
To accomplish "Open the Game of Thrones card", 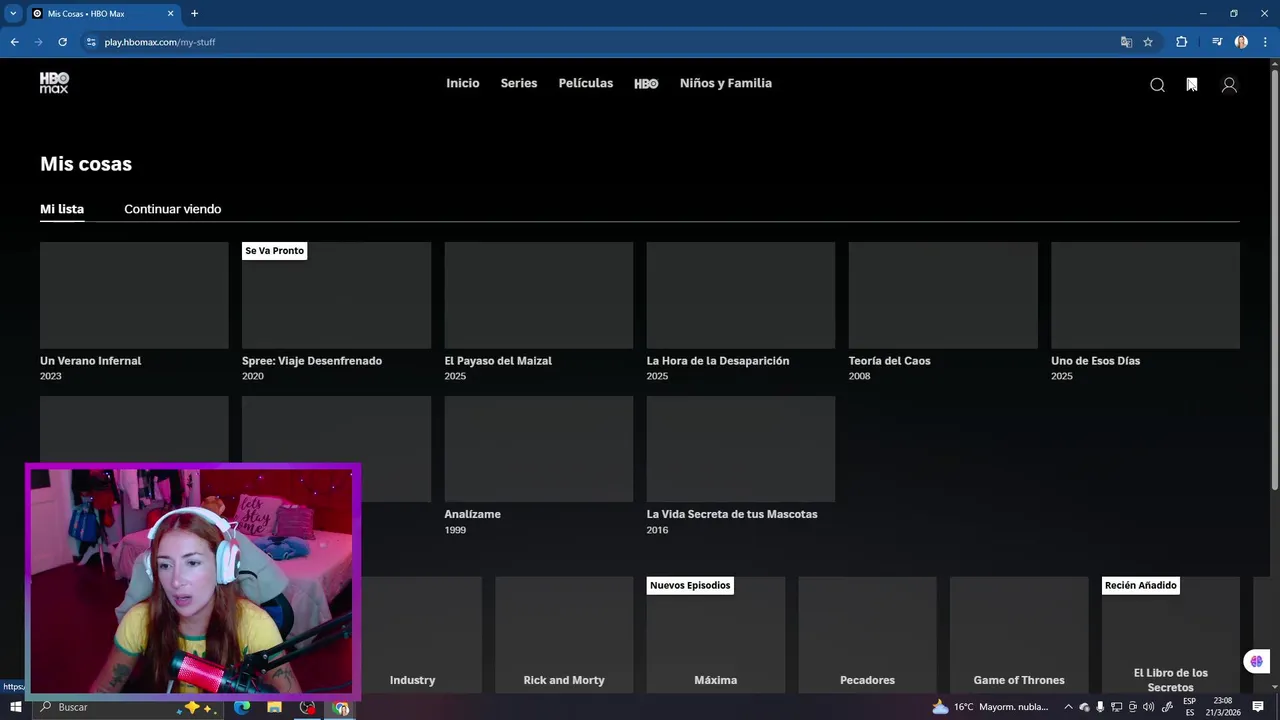I will tap(1019, 635).
